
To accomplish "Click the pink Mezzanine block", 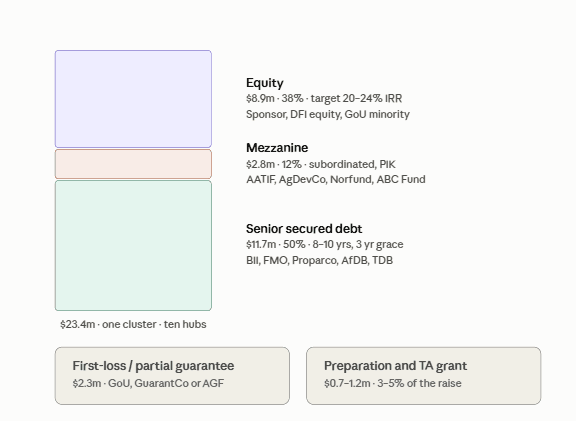I will pos(133,164).
